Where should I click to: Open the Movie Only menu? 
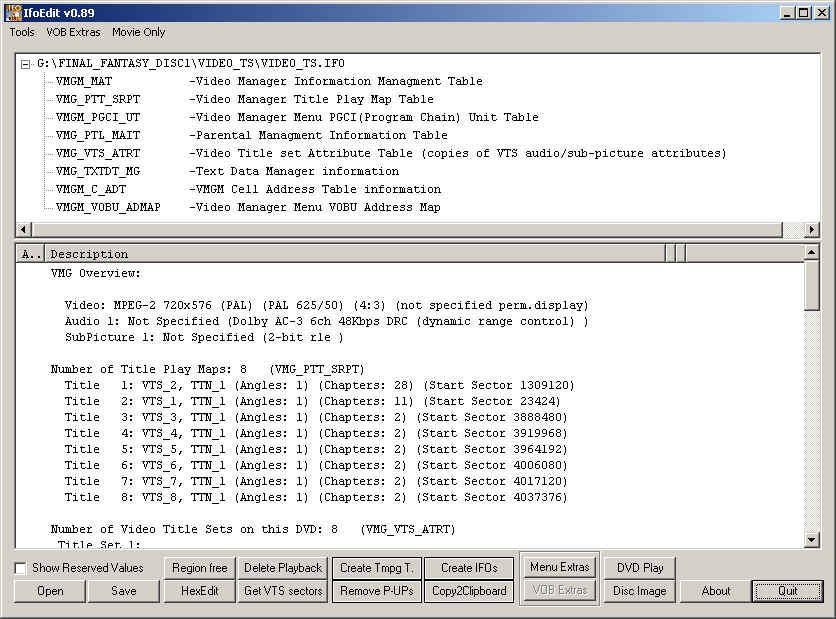139,32
